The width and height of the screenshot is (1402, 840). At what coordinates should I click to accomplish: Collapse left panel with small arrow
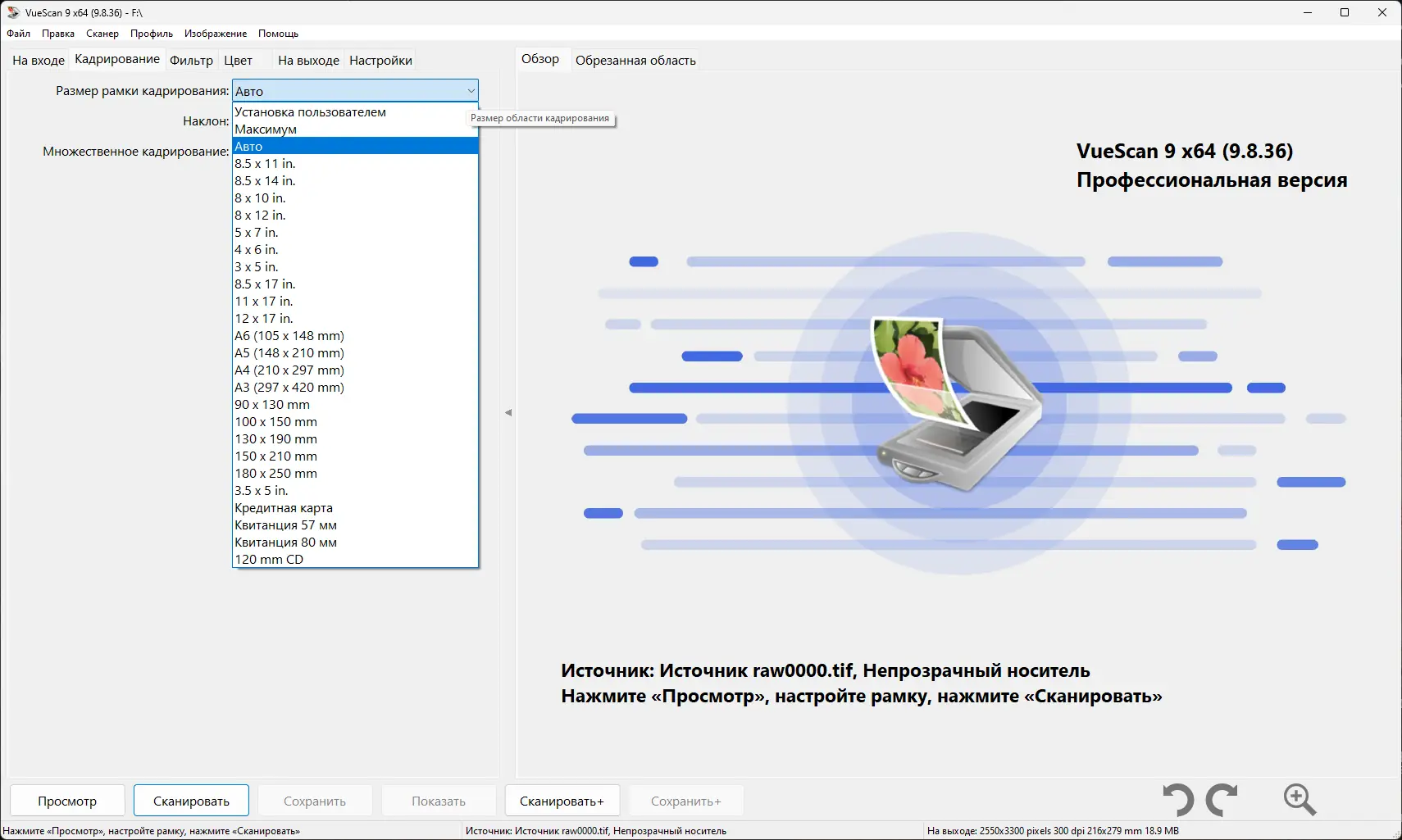point(508,413)
